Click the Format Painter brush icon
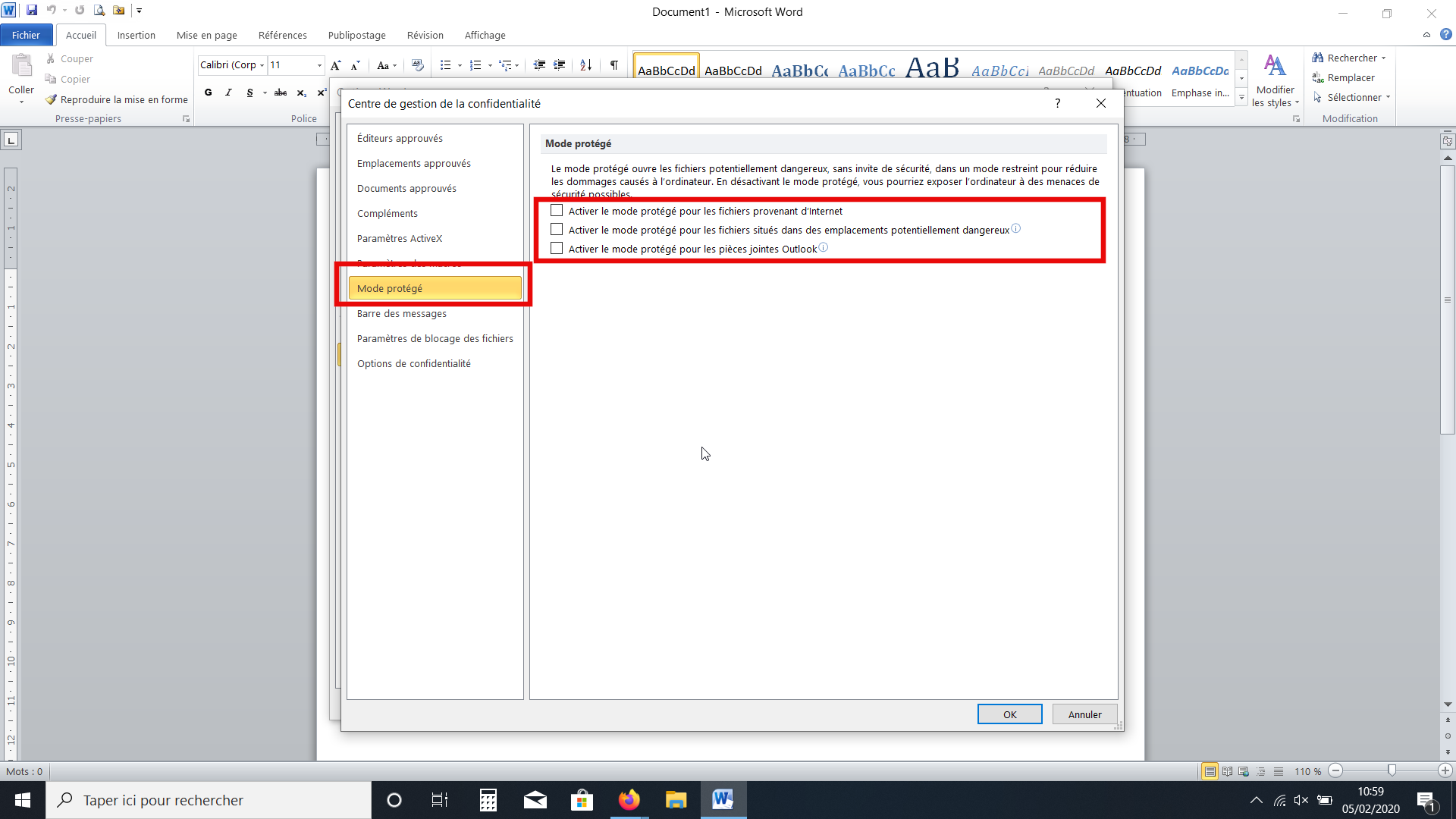 pyautogui.click(x=51, y=99)
